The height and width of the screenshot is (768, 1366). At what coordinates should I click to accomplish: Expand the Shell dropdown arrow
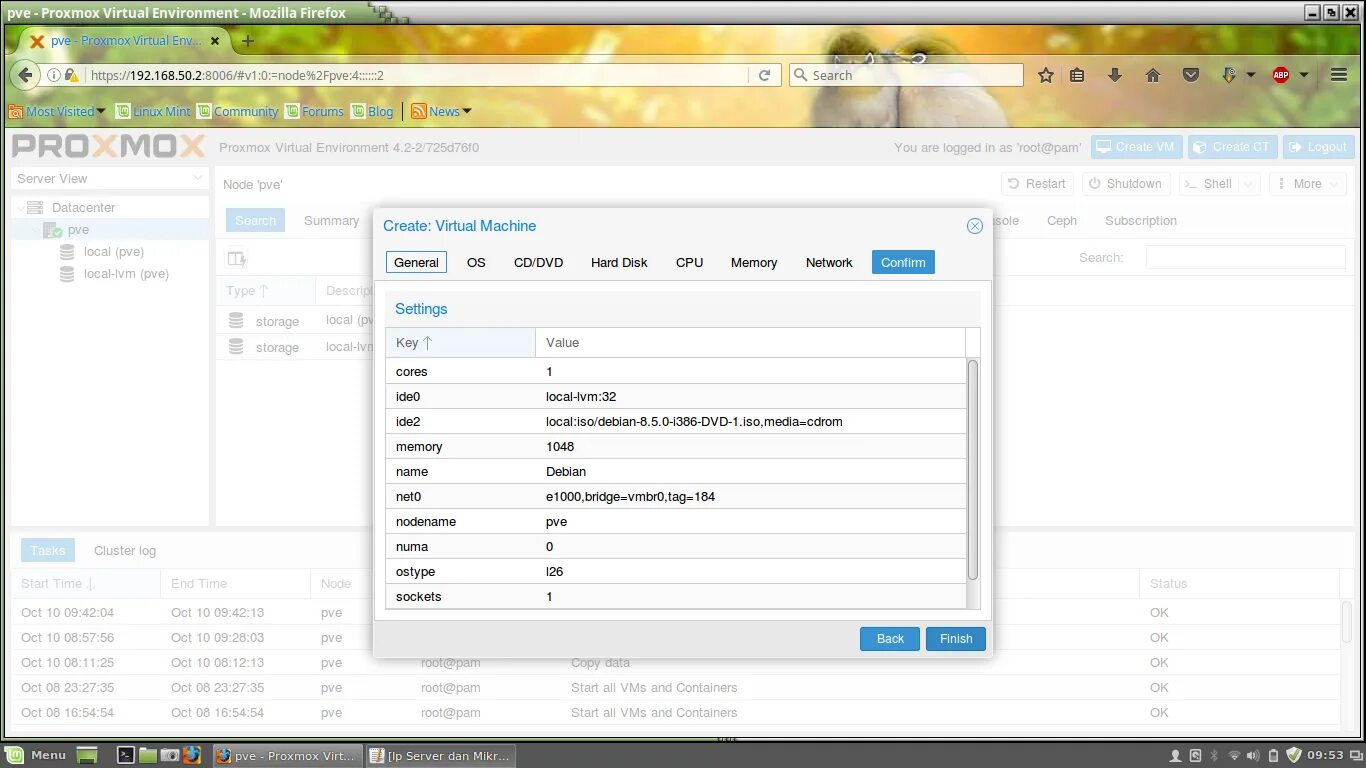pos(1249,183)
